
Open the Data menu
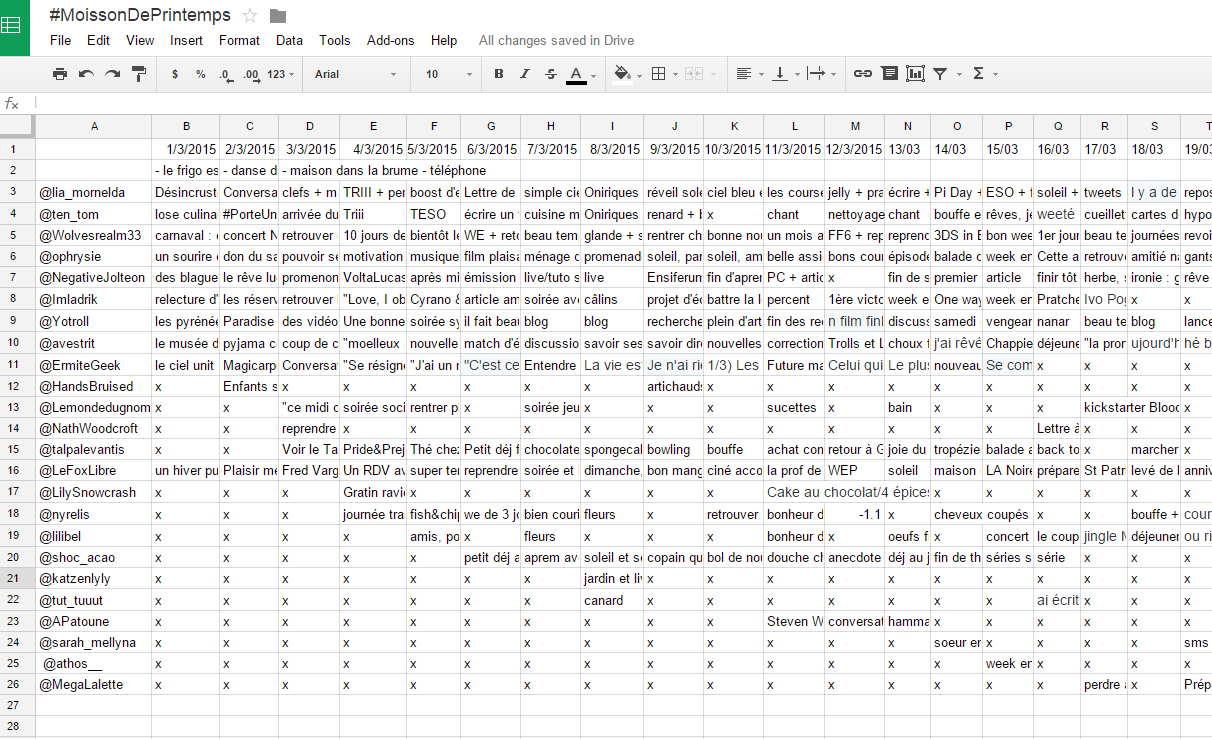pyautogui.click(x=289, y=41)
